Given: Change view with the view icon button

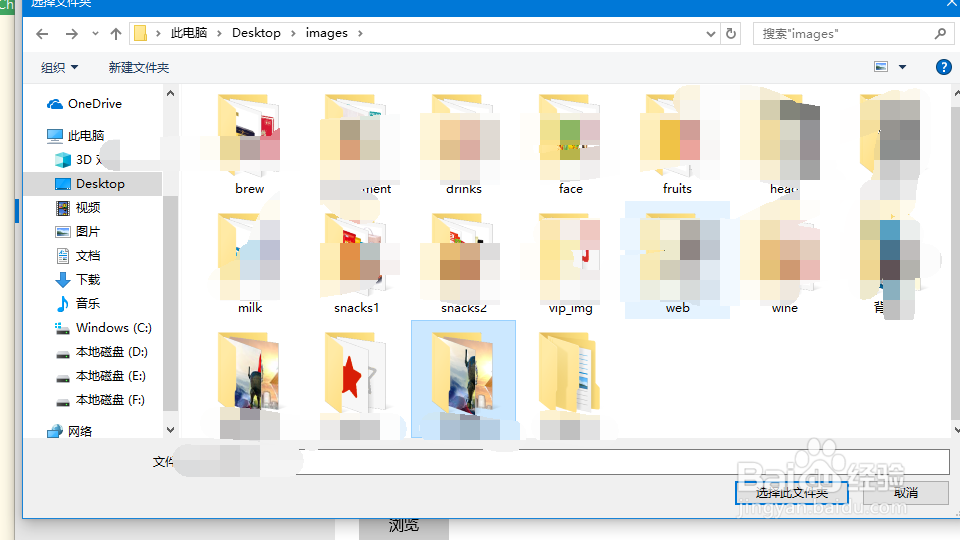Looking at the screenshot, I should 881,67.
